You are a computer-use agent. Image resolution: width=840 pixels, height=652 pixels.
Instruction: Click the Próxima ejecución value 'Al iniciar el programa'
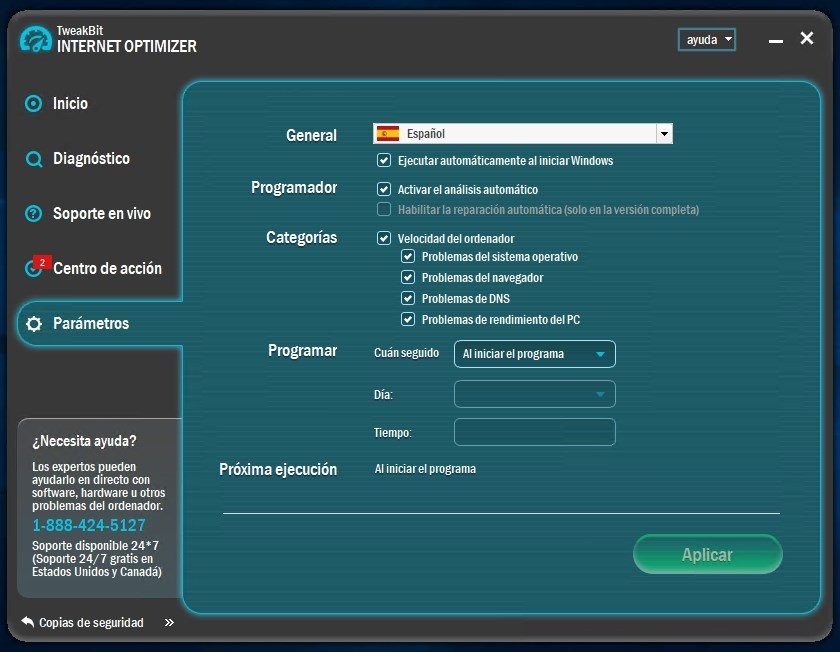click(425, 469)
